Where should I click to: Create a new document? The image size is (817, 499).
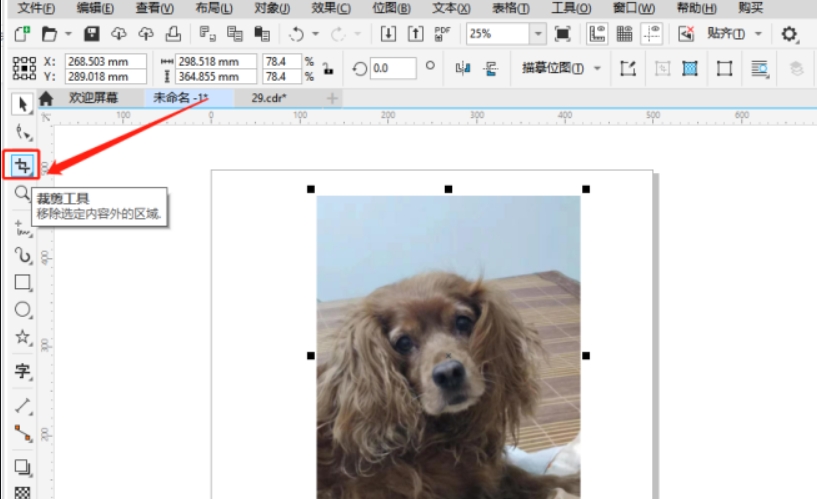[x=22, y=34]
